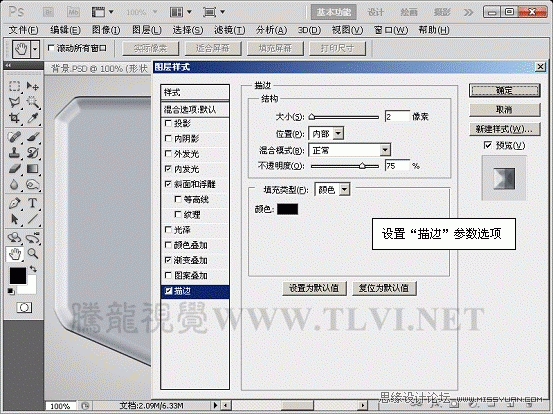Select the Type tool
The image size is (553, 414).
[33, 203]
